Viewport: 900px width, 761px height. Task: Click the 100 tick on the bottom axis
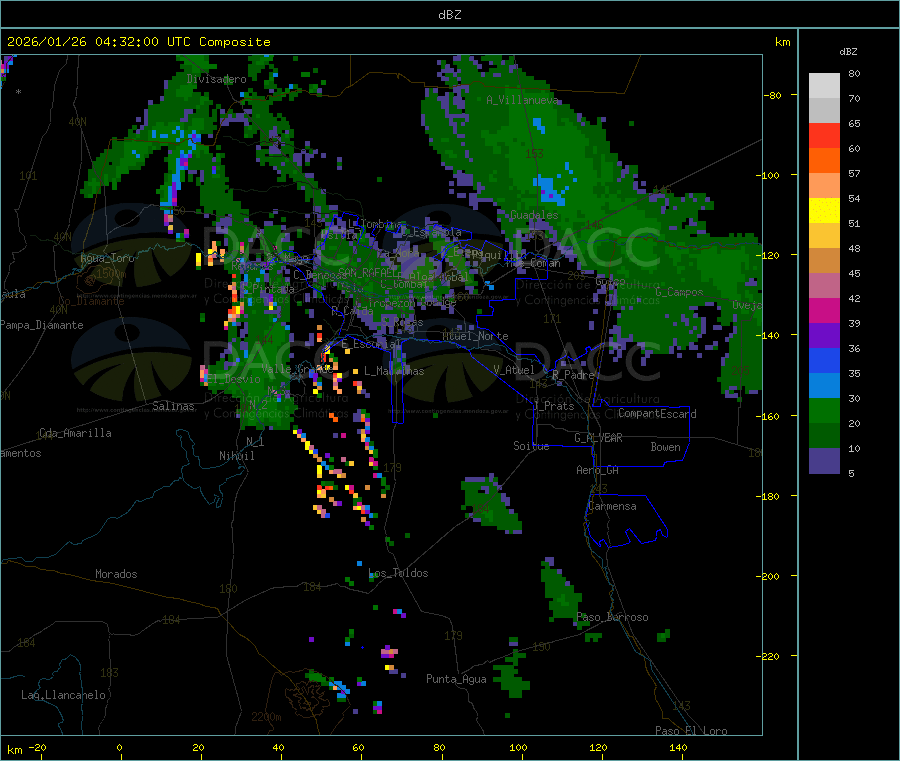click(518, 747)
